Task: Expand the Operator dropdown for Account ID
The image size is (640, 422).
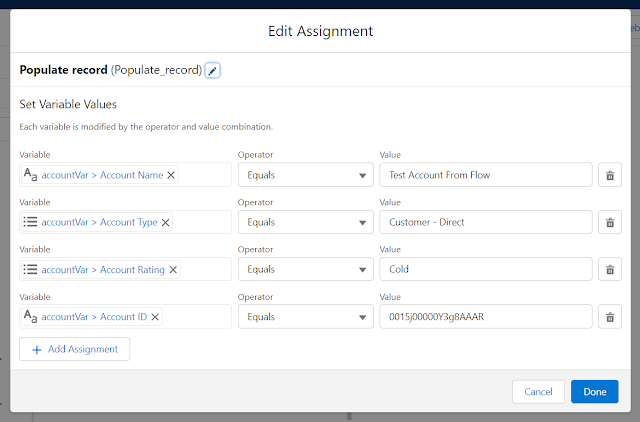Action: tap(306, 317)
